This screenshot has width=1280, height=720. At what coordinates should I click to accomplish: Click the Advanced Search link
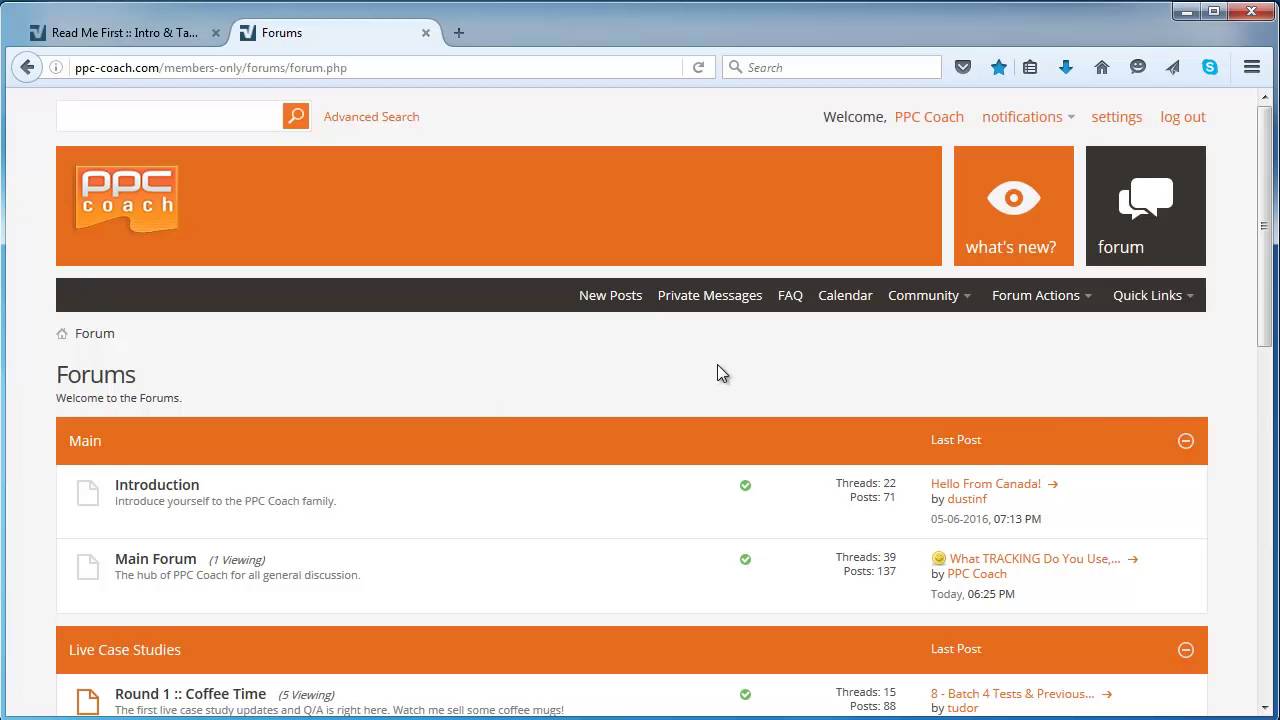coord(371,117)
